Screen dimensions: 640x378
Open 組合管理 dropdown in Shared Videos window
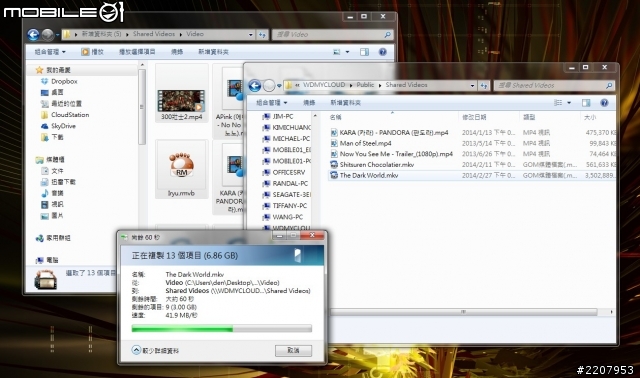pyautogui.click(x=271, y=102)
